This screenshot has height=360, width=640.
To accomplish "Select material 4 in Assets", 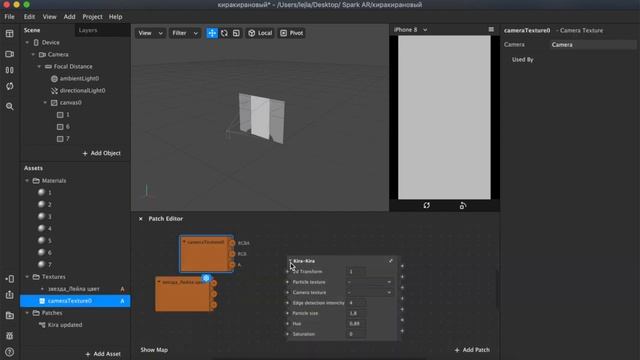I will (x=45, y=228).
